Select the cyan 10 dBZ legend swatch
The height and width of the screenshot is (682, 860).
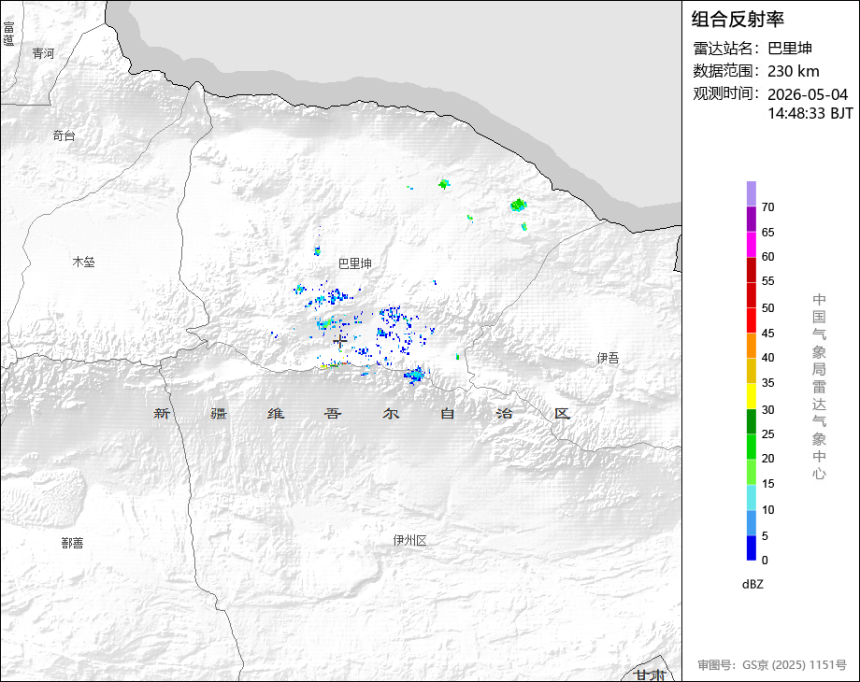point(751,497)
